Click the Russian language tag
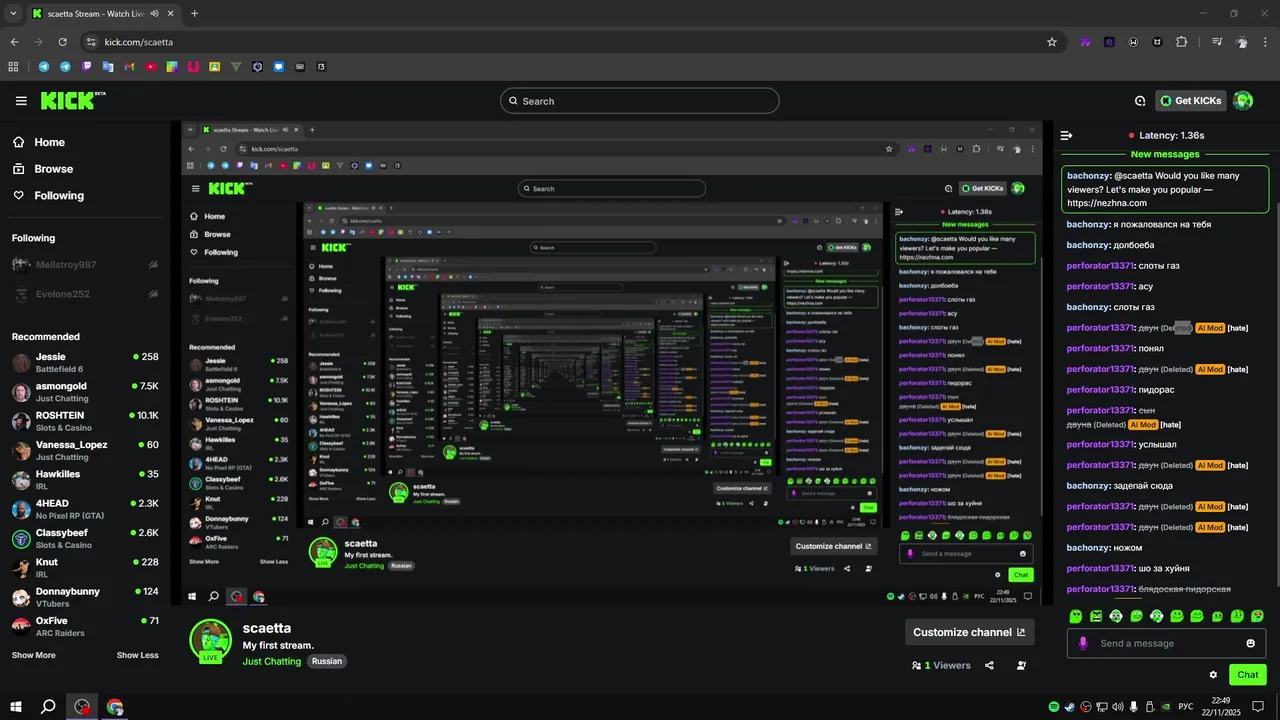The height and width of the screenshot is (720, 1280). [x=326, y=661]
